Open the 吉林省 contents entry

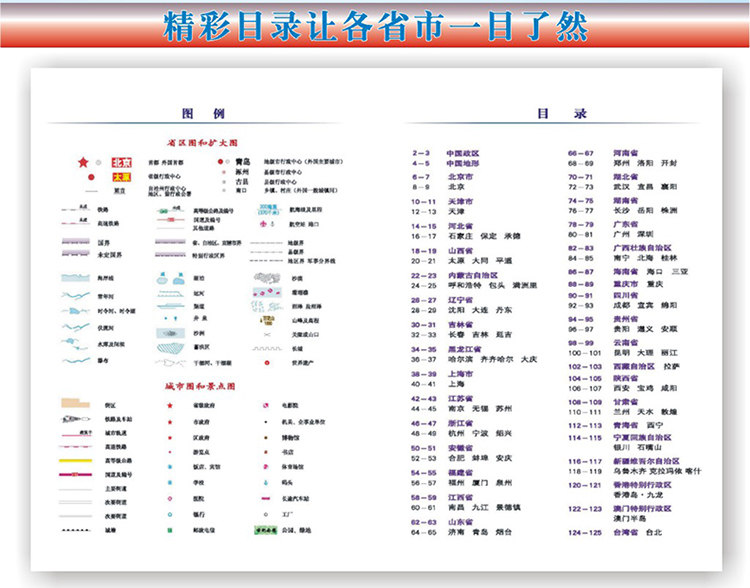[x=460, y=324]
